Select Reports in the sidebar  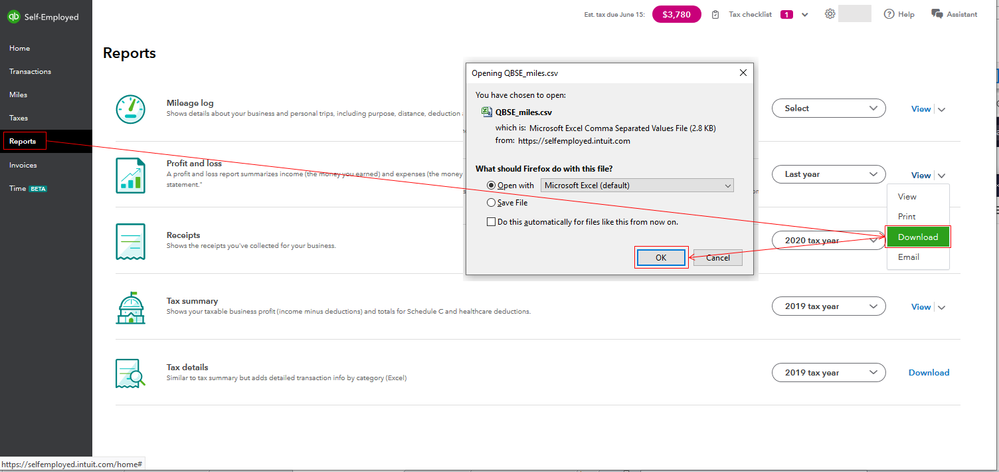[x=23, y=141]
